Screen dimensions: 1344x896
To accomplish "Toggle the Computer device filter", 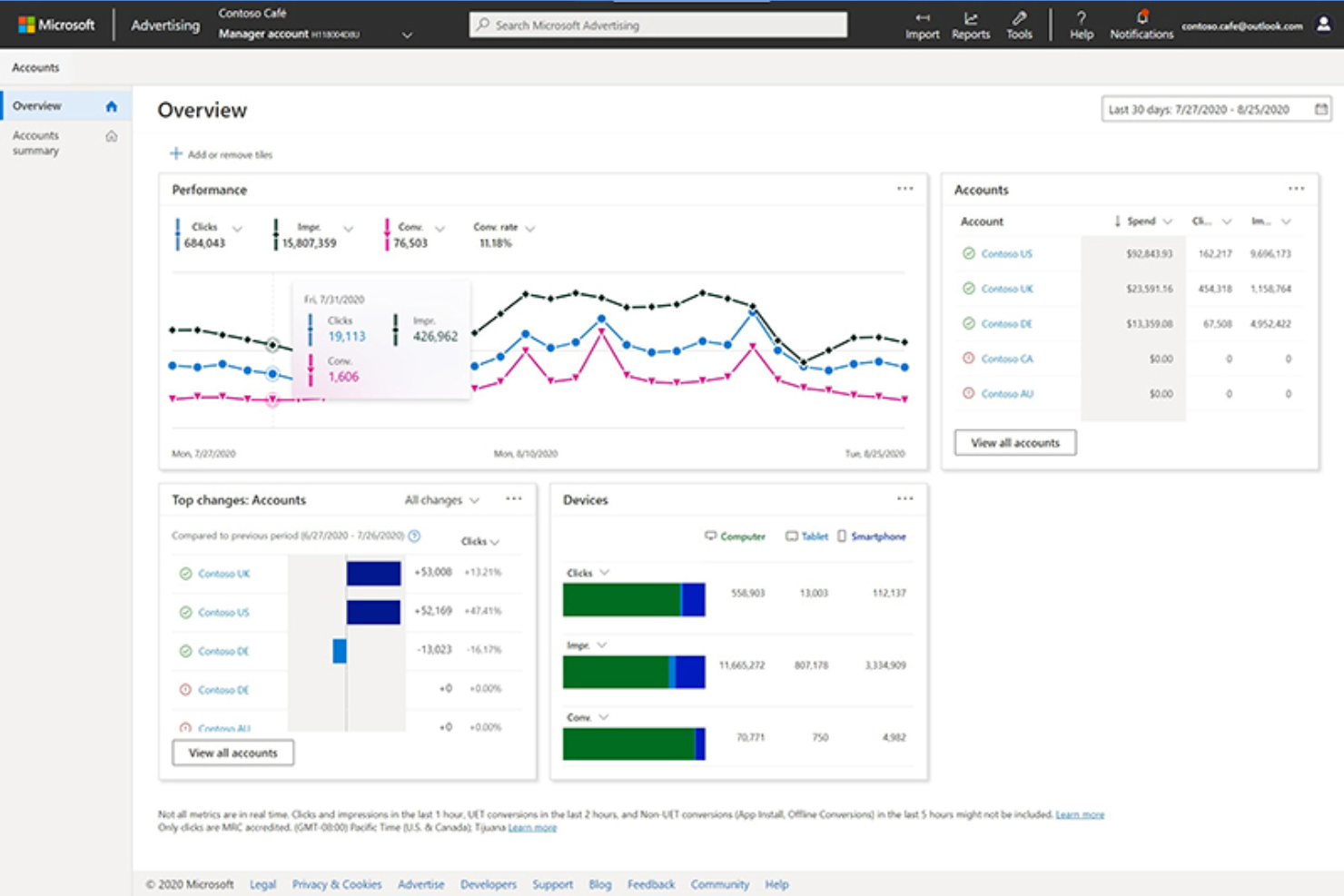I will [734, 537].
